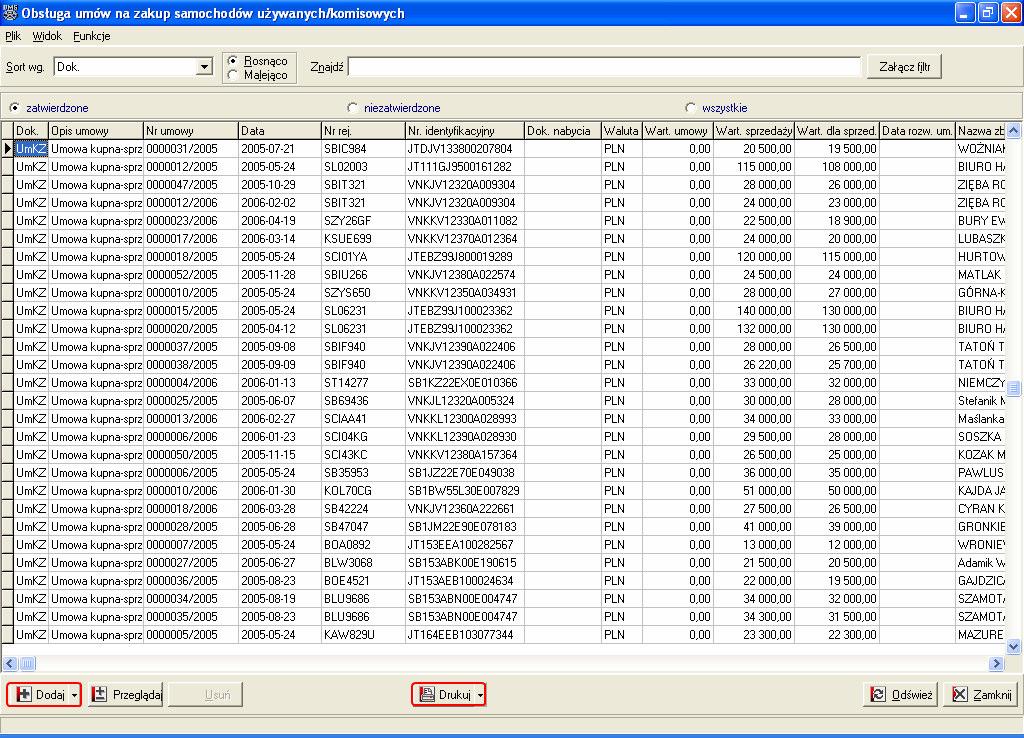
Task: Click horizontal scrollbar left arrow
Action: pos(10,664)
